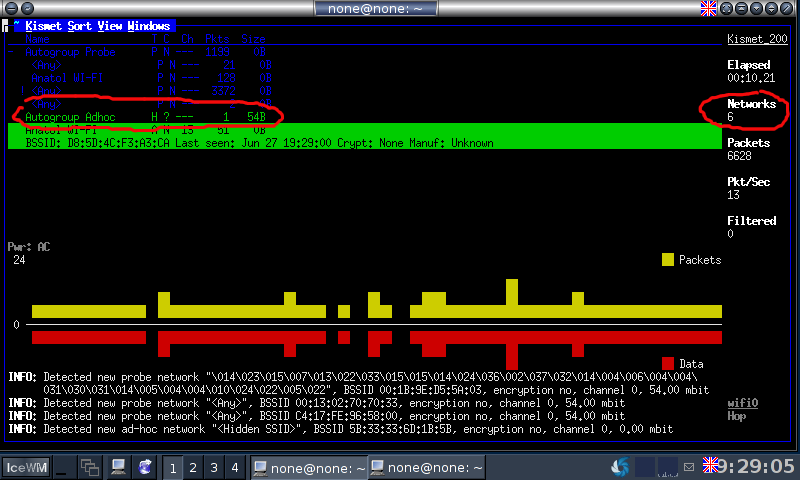Switch to workspace 3

tap(214, 467)
